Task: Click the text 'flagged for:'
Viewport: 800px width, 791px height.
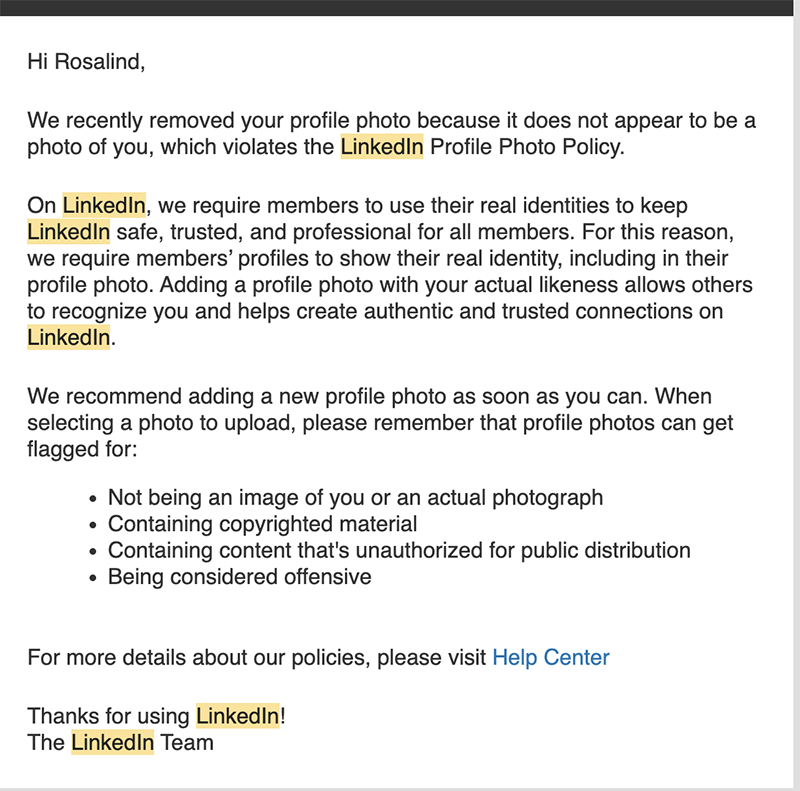Action: [82, 450]
